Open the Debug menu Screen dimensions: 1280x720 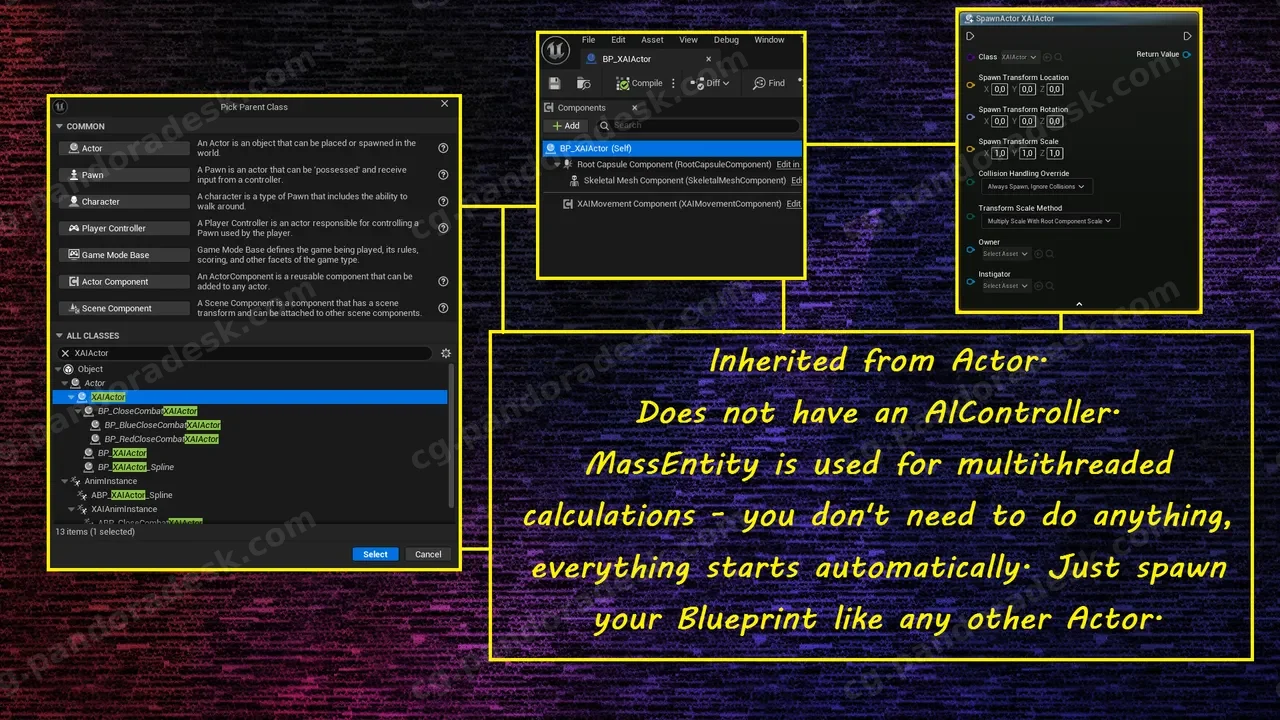pyautogui.click(x=726, y=40)
